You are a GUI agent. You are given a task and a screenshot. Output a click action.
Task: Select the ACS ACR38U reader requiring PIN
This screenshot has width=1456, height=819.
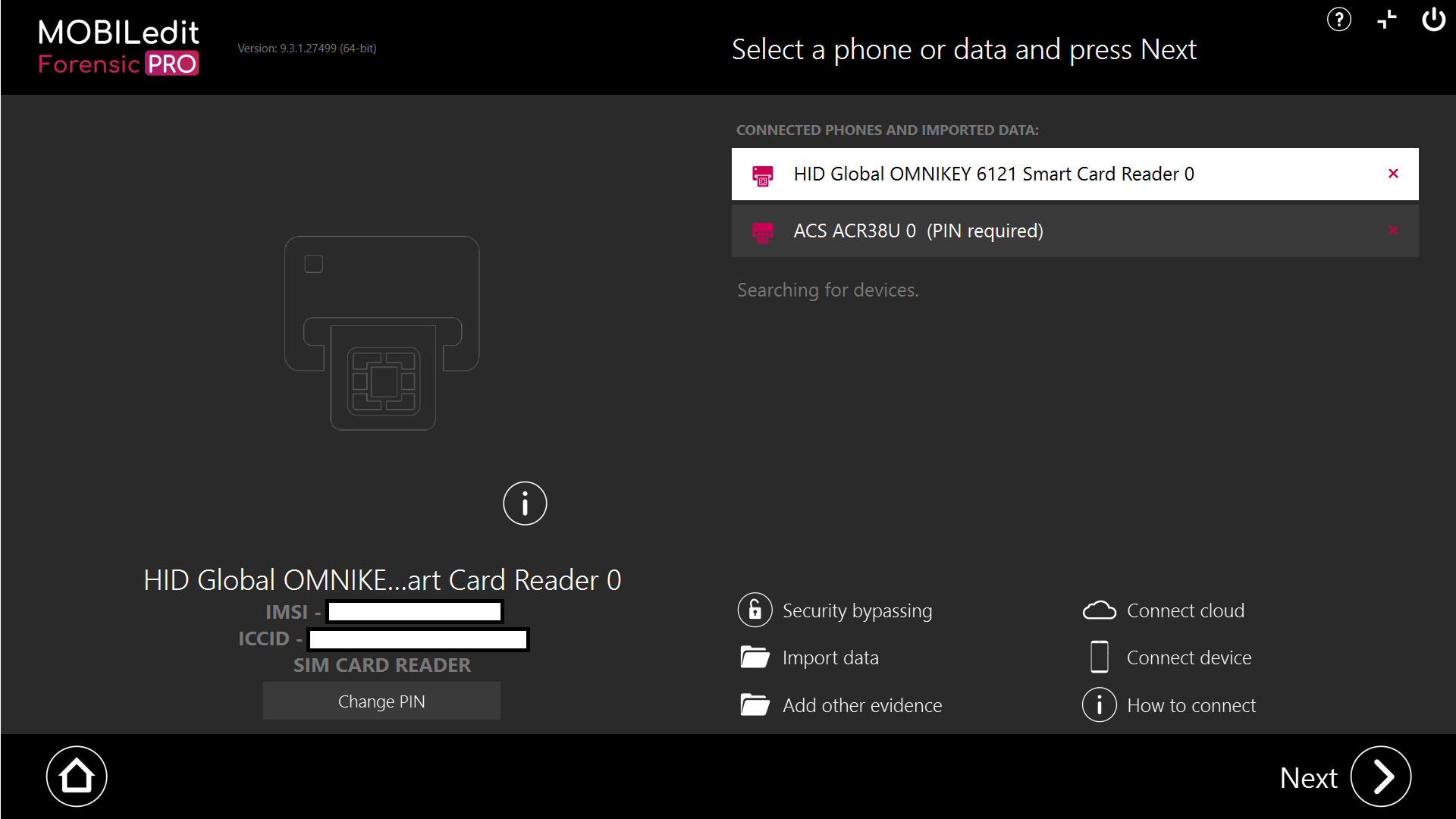tap(918, 231)
